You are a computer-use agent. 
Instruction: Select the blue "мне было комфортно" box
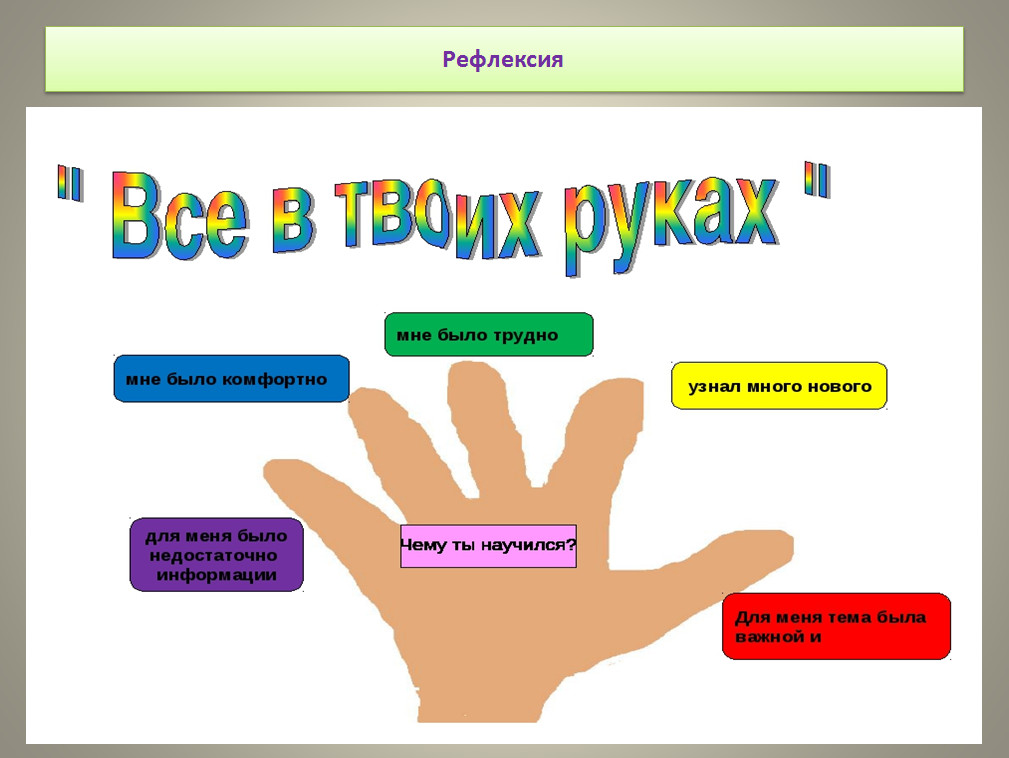point(232,379)
